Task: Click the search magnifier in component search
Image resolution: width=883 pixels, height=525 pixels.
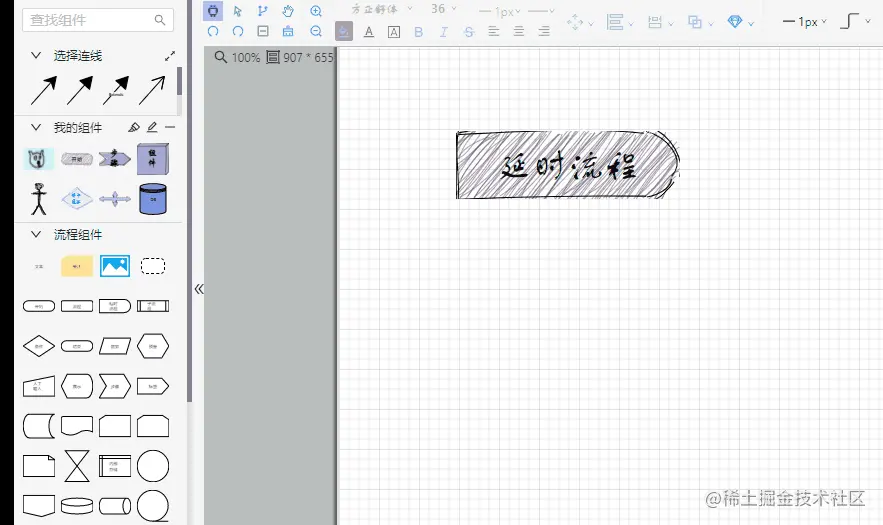Action: pos(160,20)
